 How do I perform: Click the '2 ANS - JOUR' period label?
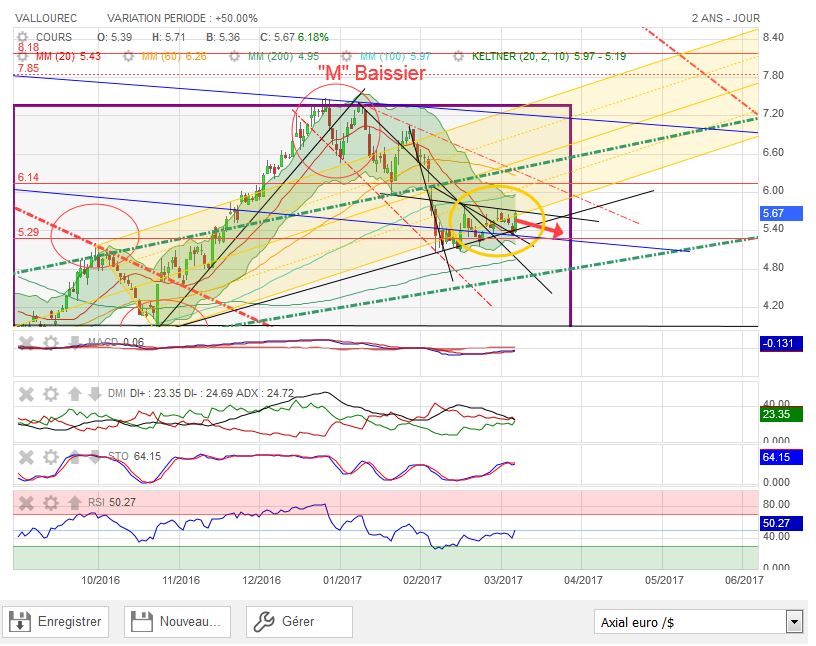click(x=725, y=18)
